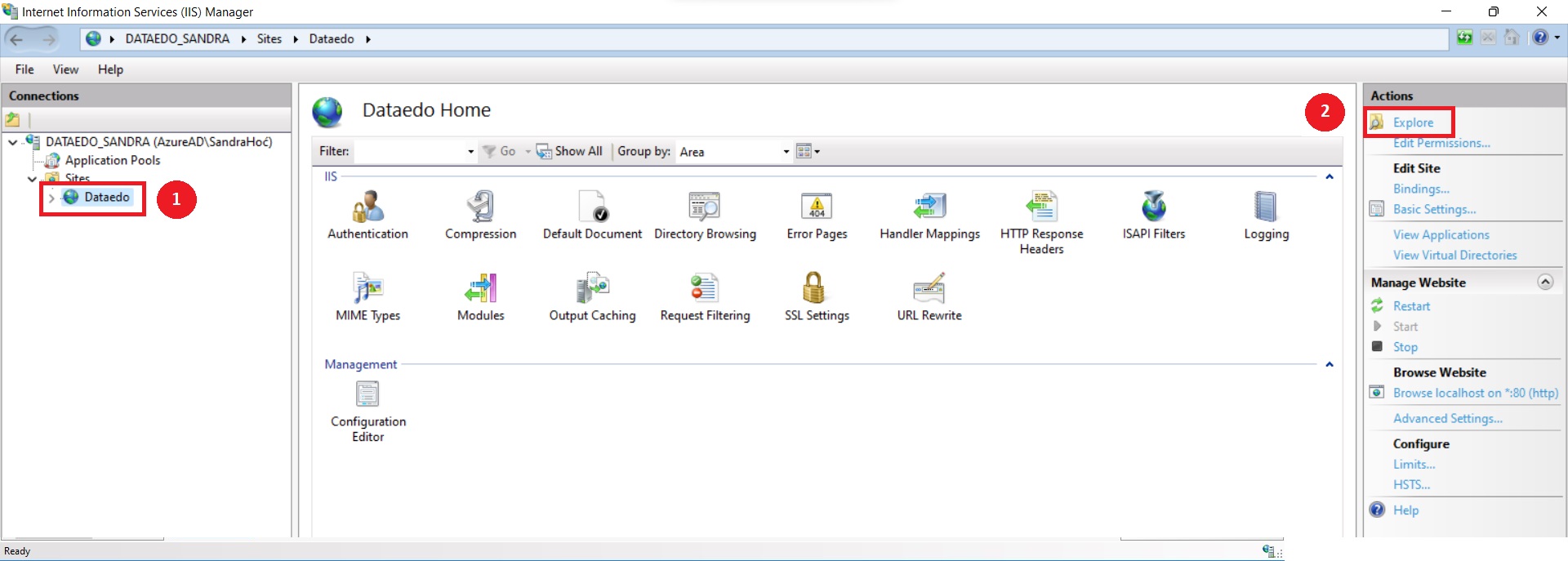Viewport: 1568px width, 561px height.
Task: Click Edit Permissions action link
Action: point(1441,143)
